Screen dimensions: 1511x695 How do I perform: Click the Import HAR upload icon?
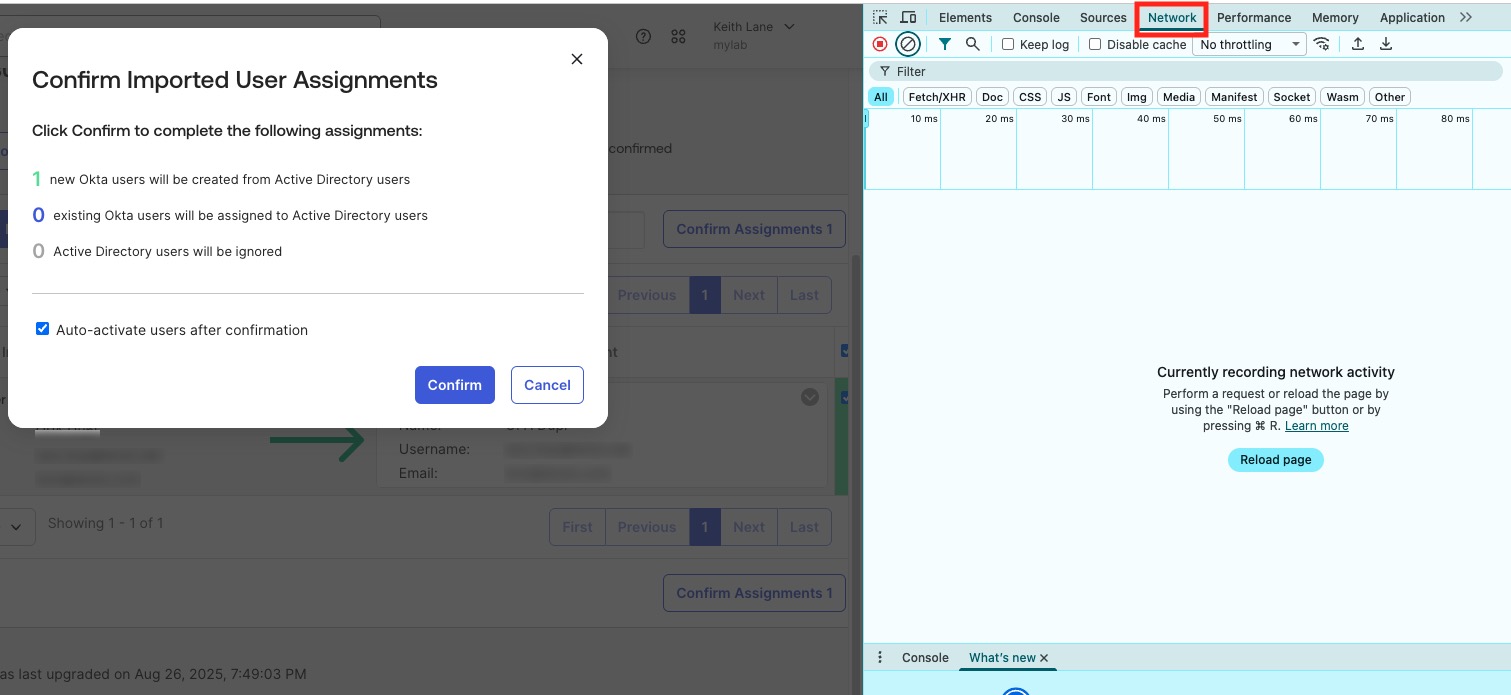(1357, 44)
